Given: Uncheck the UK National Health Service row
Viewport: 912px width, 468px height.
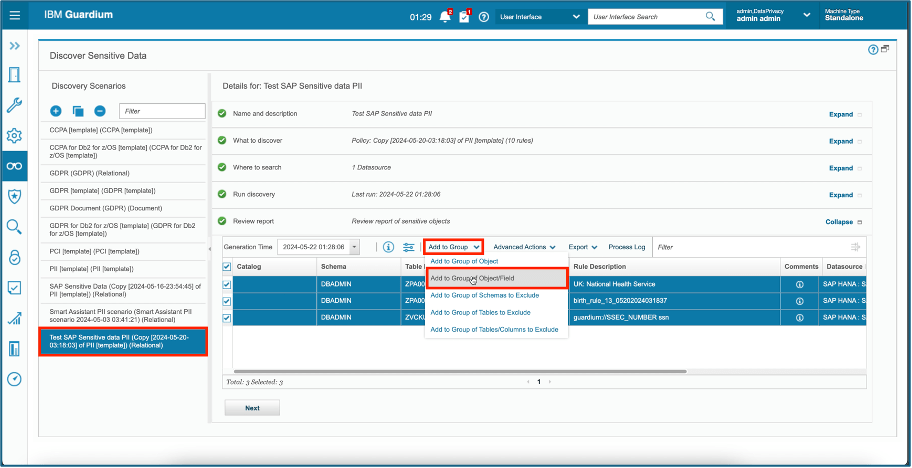Looking at the screenshot, I should 227,284.
